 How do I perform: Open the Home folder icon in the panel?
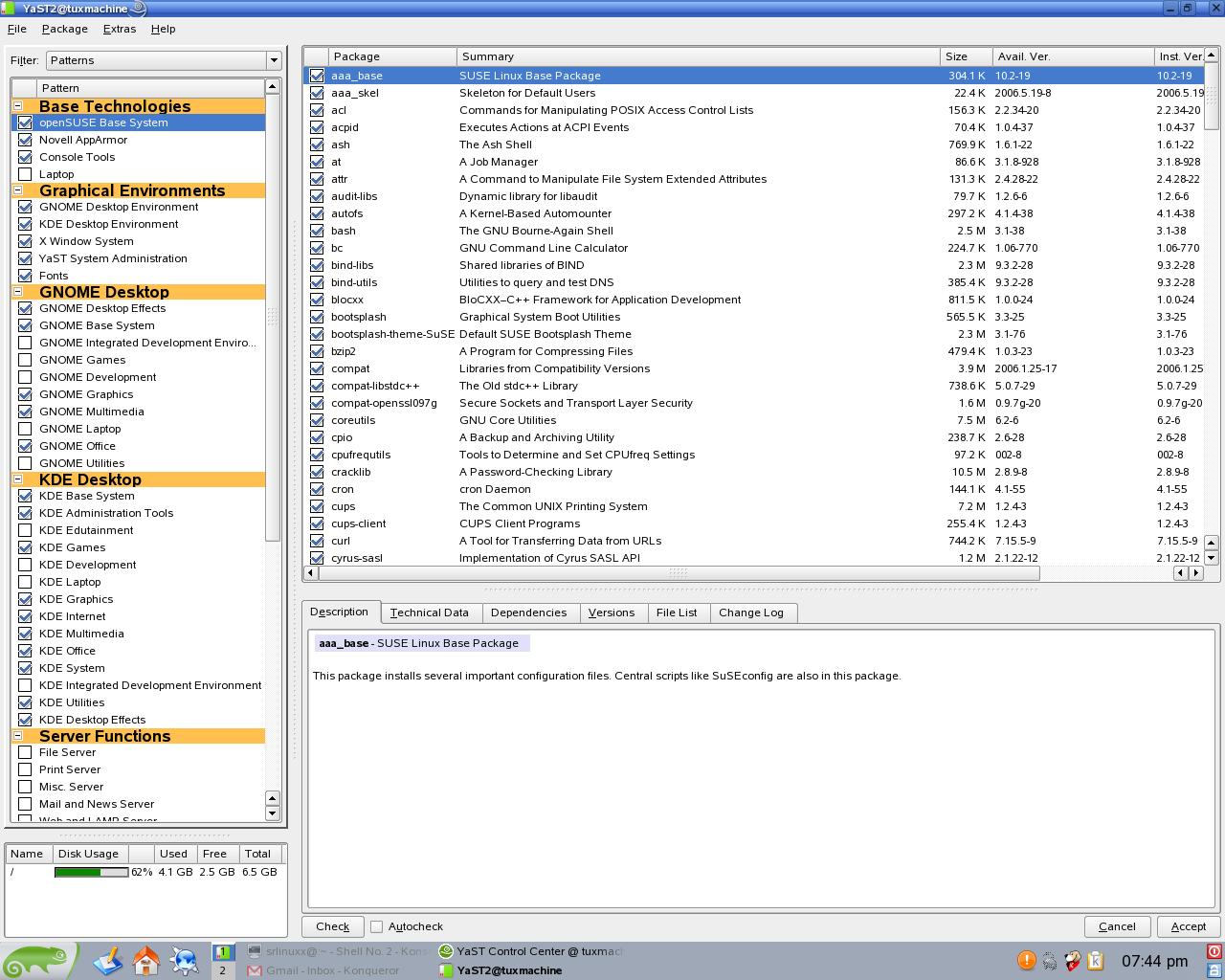point(146,960)
